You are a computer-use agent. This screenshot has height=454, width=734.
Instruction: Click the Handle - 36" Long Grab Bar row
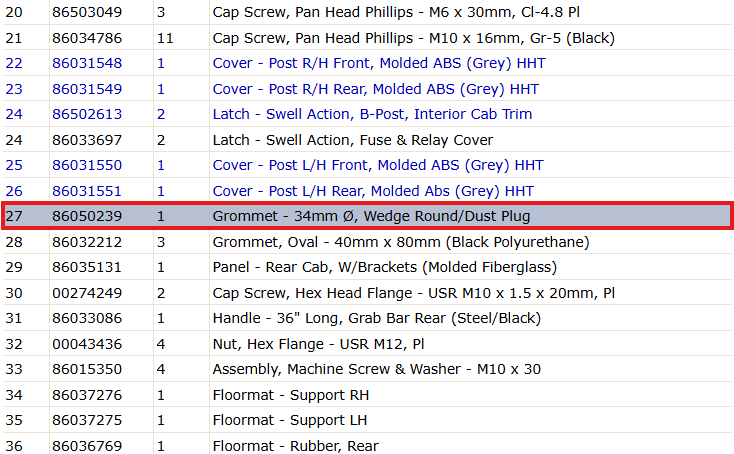pyautogui.click(x=367, y=318)
